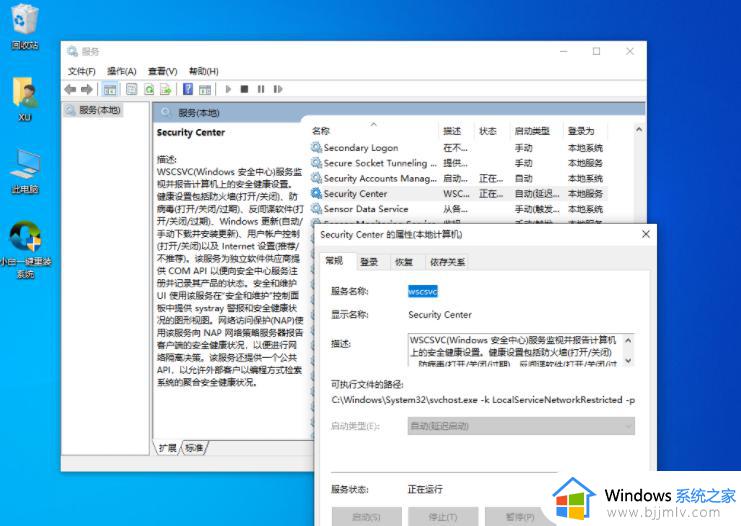
Task: Click 手动(触发... cell in Sensor Data Service row
Action: point(537,208)
